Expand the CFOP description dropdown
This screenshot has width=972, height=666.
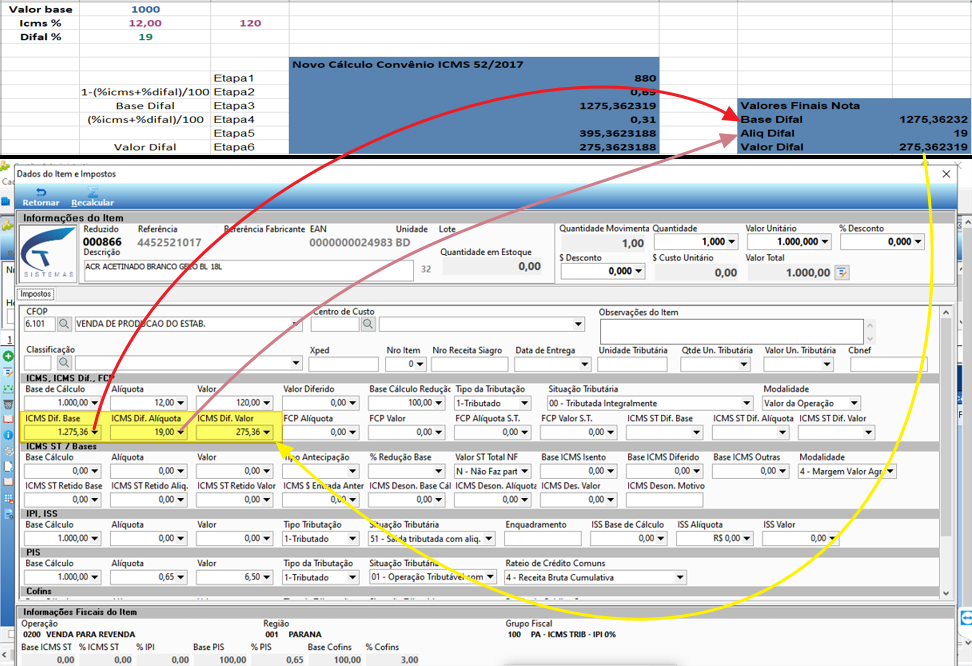[x=295, y=324]
